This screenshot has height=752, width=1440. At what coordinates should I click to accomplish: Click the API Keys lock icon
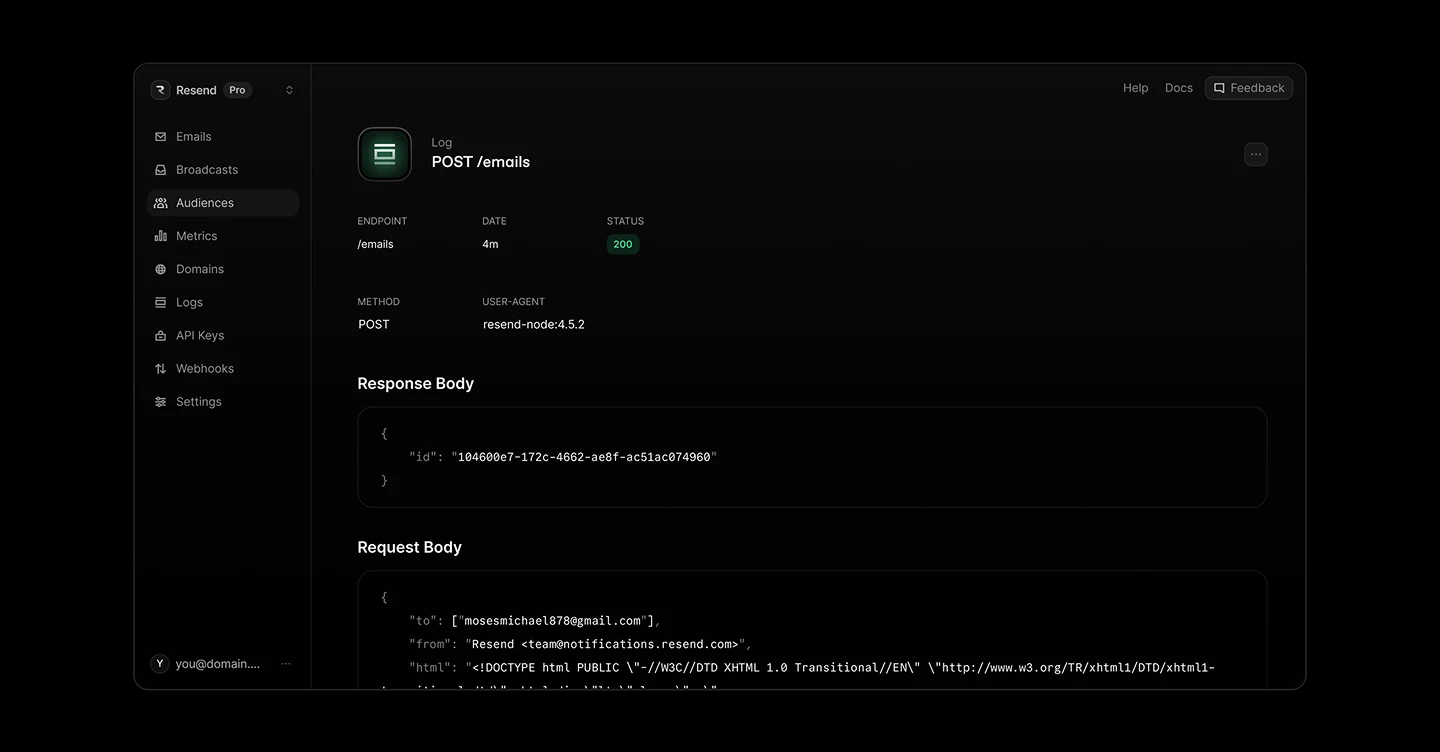tap(160, 336)
